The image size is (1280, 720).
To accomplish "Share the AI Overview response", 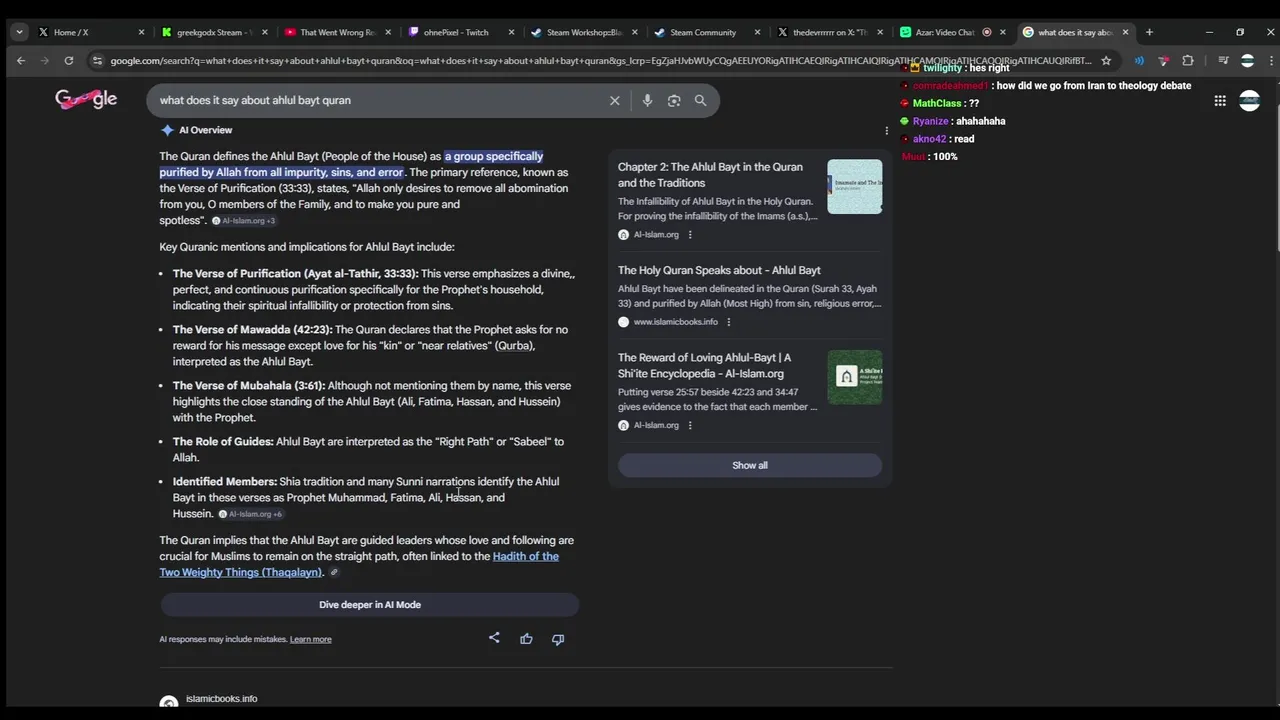I will (x=494, y=638).
